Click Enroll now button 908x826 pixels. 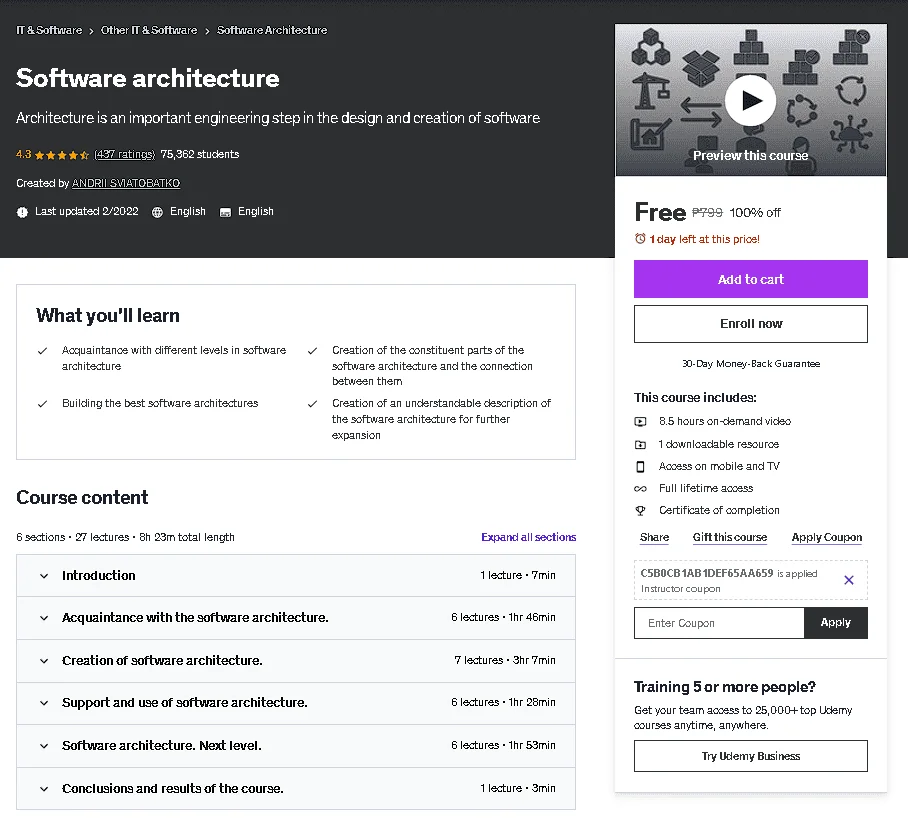(750, 324)
